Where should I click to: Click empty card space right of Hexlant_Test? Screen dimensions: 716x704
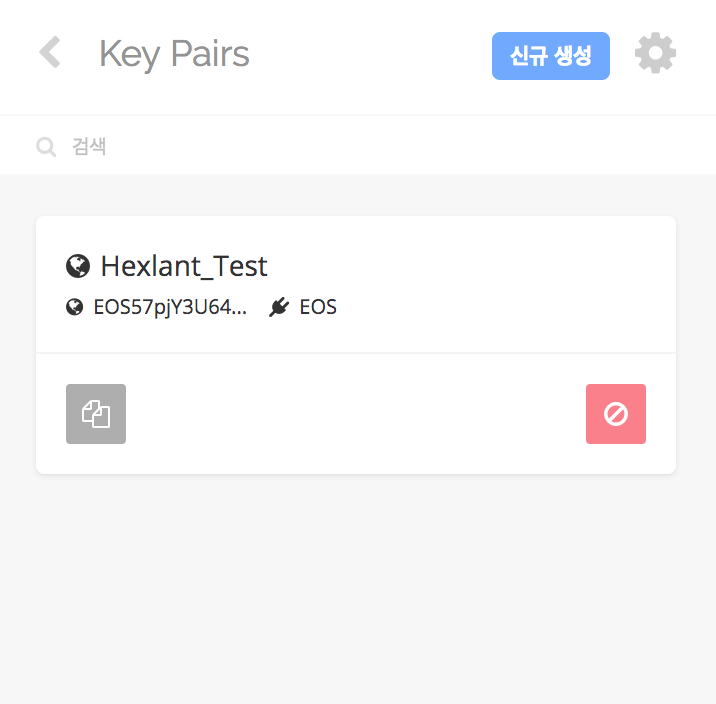point(470,266)
